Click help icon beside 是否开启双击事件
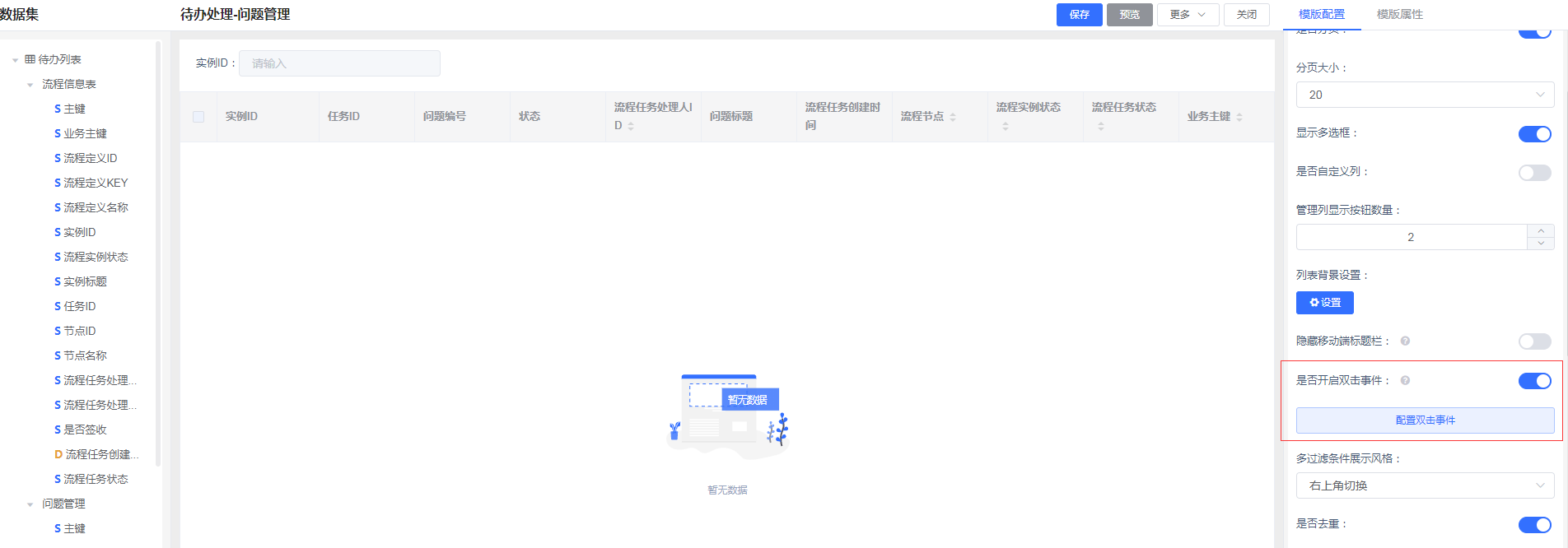Screen dimensions: 1568x548 [1405, 380]
